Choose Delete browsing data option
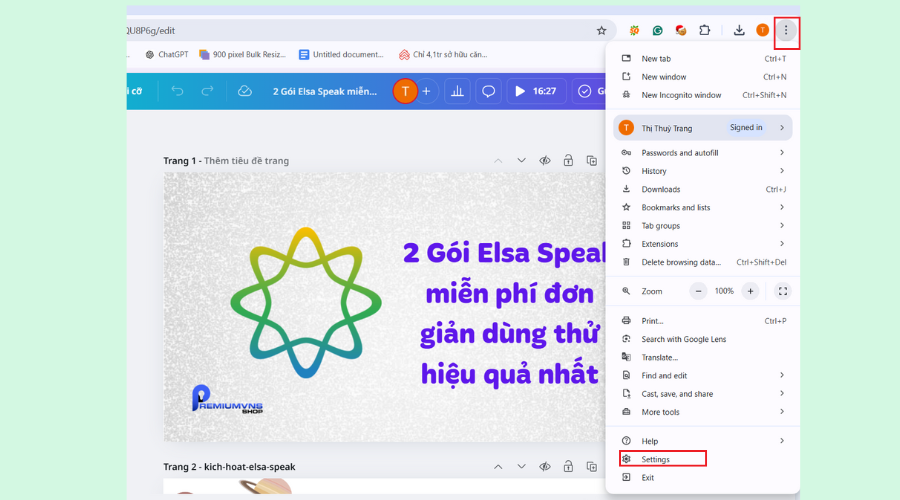 pos(703,262)
